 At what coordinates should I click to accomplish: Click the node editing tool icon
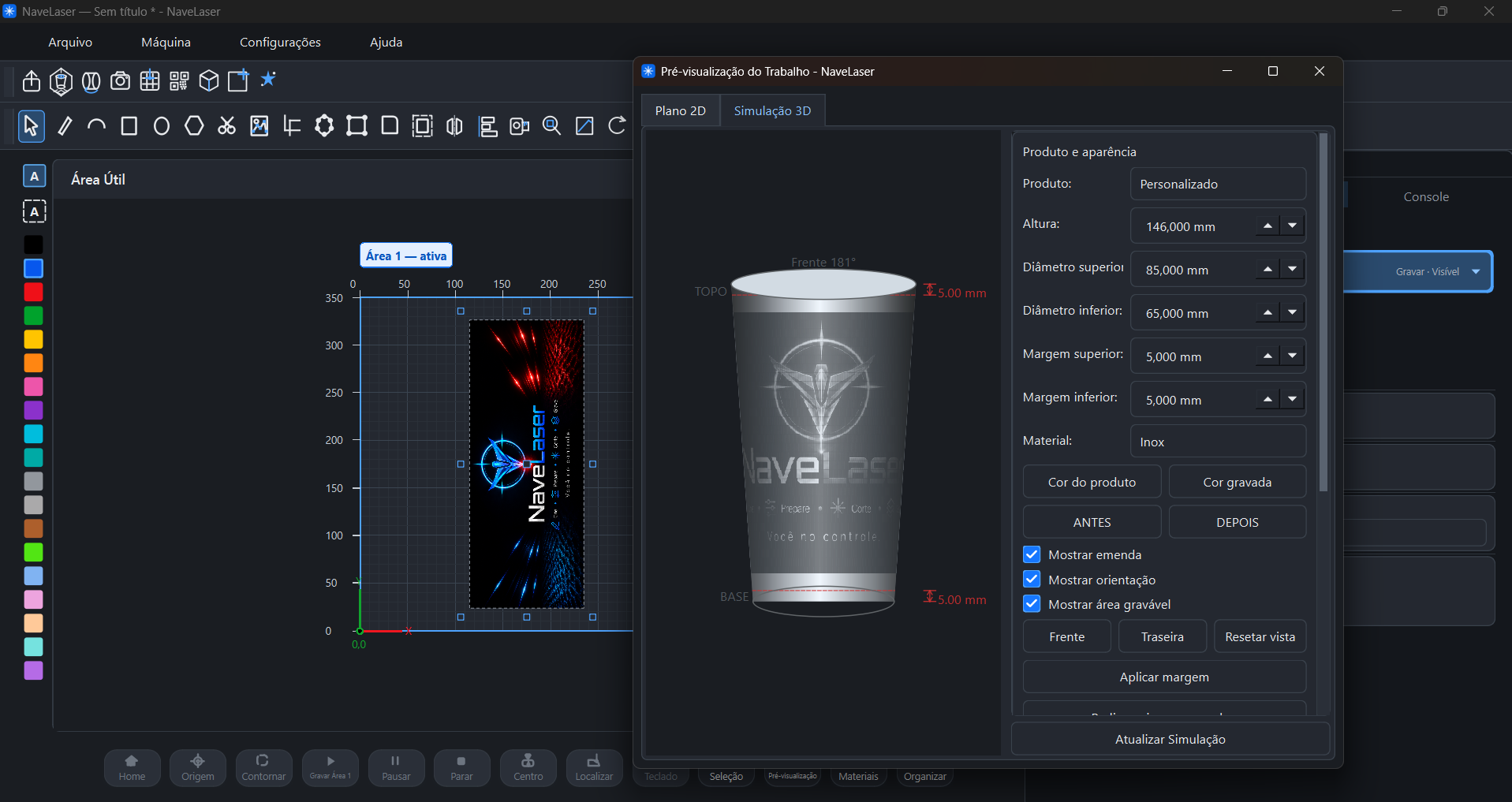(x=324, y=126)
